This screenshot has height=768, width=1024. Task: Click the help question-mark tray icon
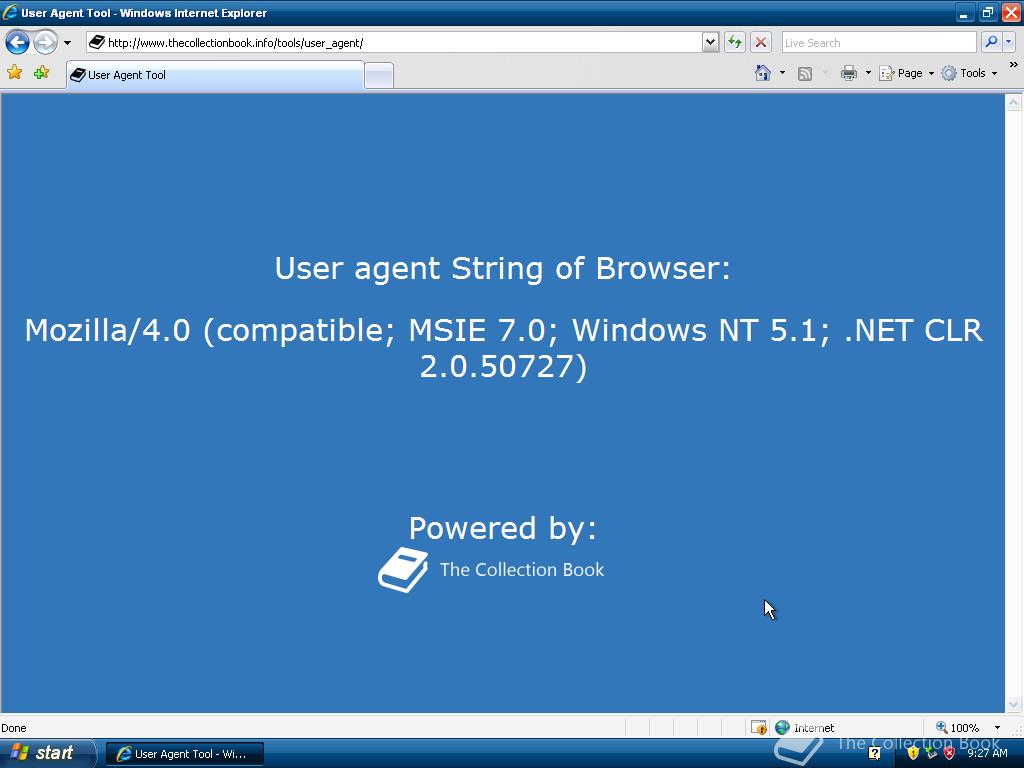pos(874,754)
